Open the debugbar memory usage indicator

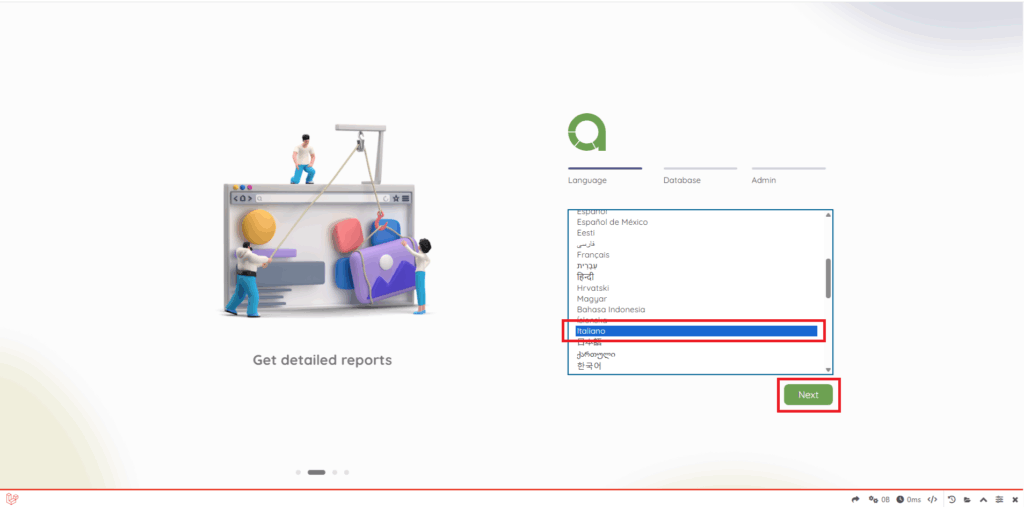pos(879,499)
